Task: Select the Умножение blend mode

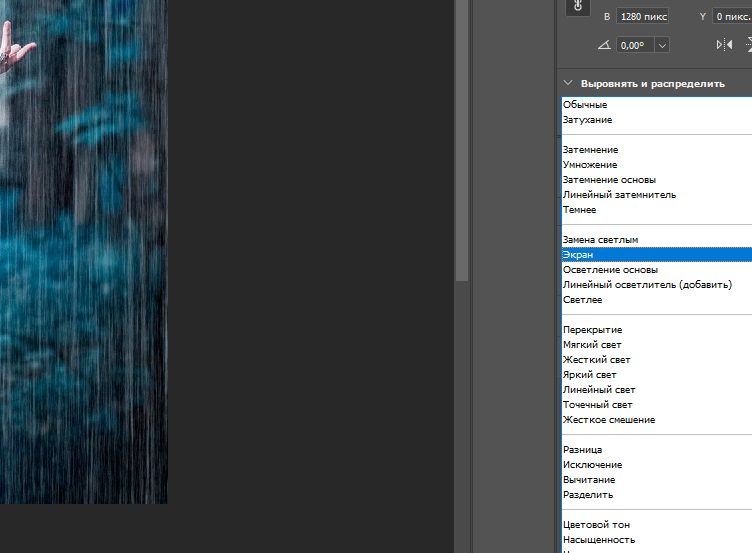Action: pyautogui.click(x=590, y=165)
